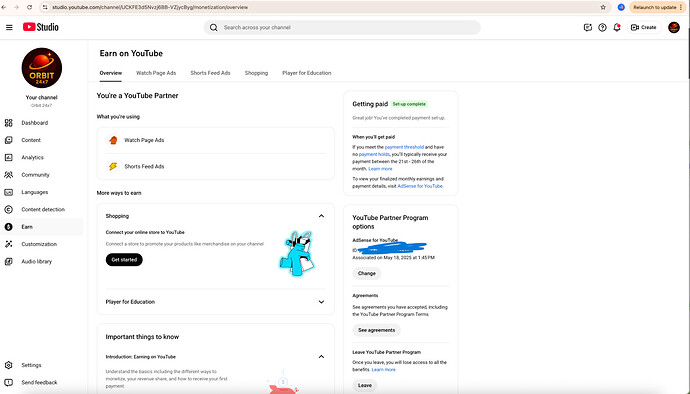
Task: Click the Leave button
Action: point(365,386)
